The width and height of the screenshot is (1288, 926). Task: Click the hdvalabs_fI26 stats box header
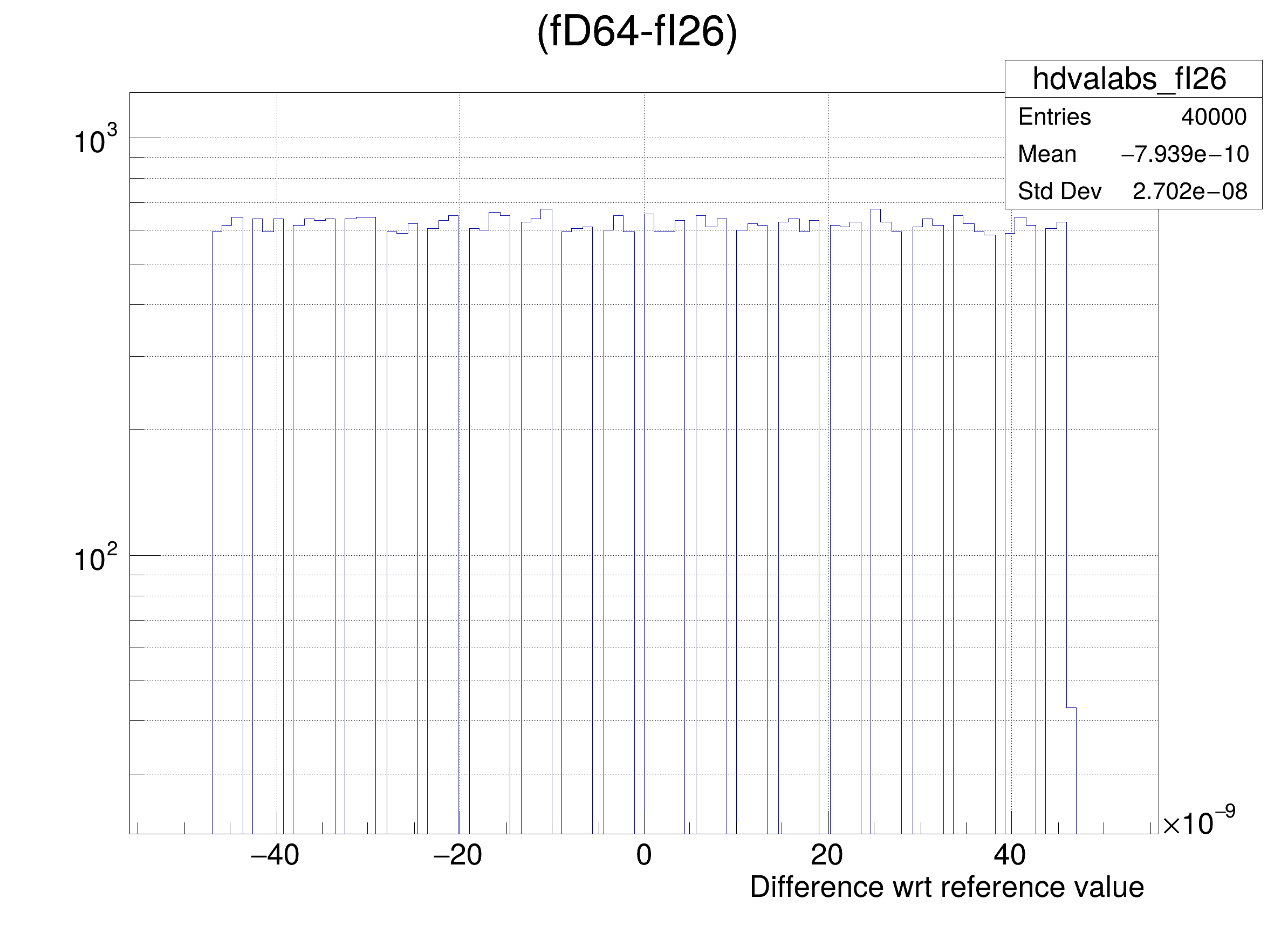point(1129,78)
